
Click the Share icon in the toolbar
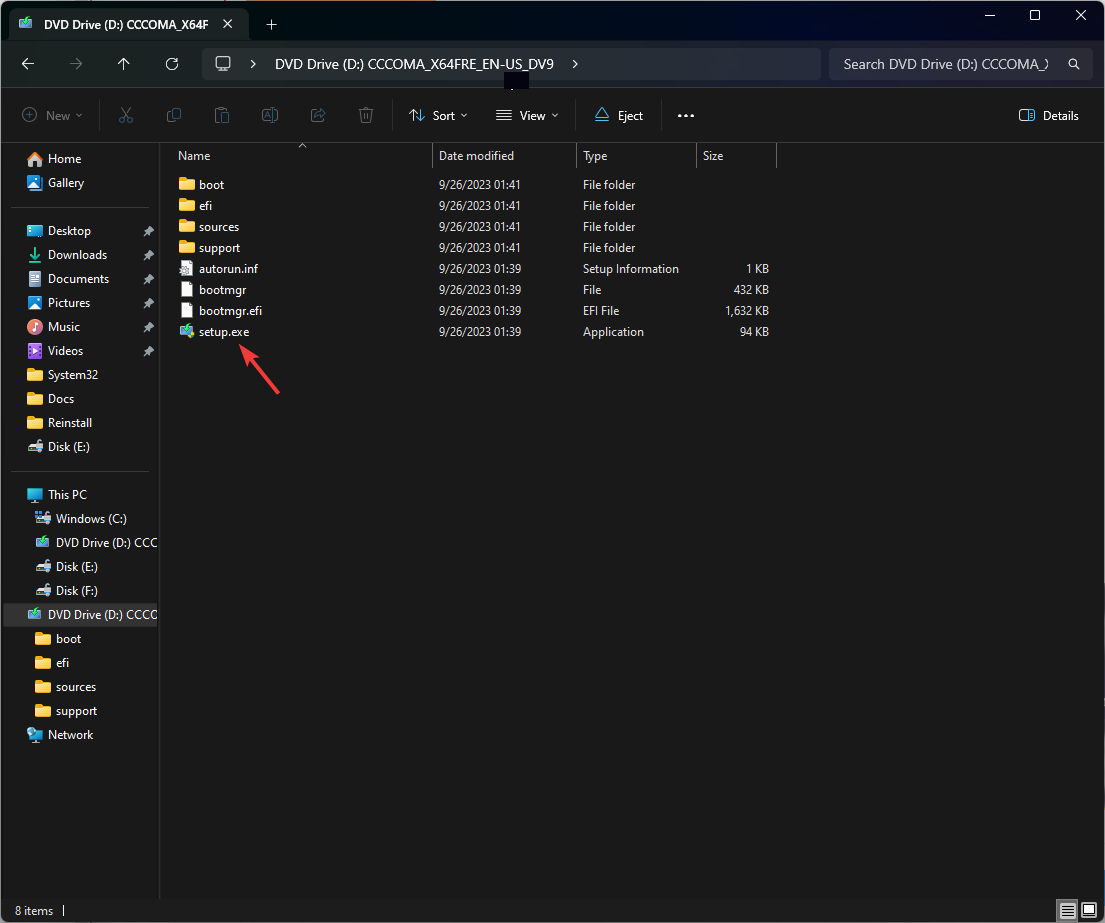[x=317, y=115]
